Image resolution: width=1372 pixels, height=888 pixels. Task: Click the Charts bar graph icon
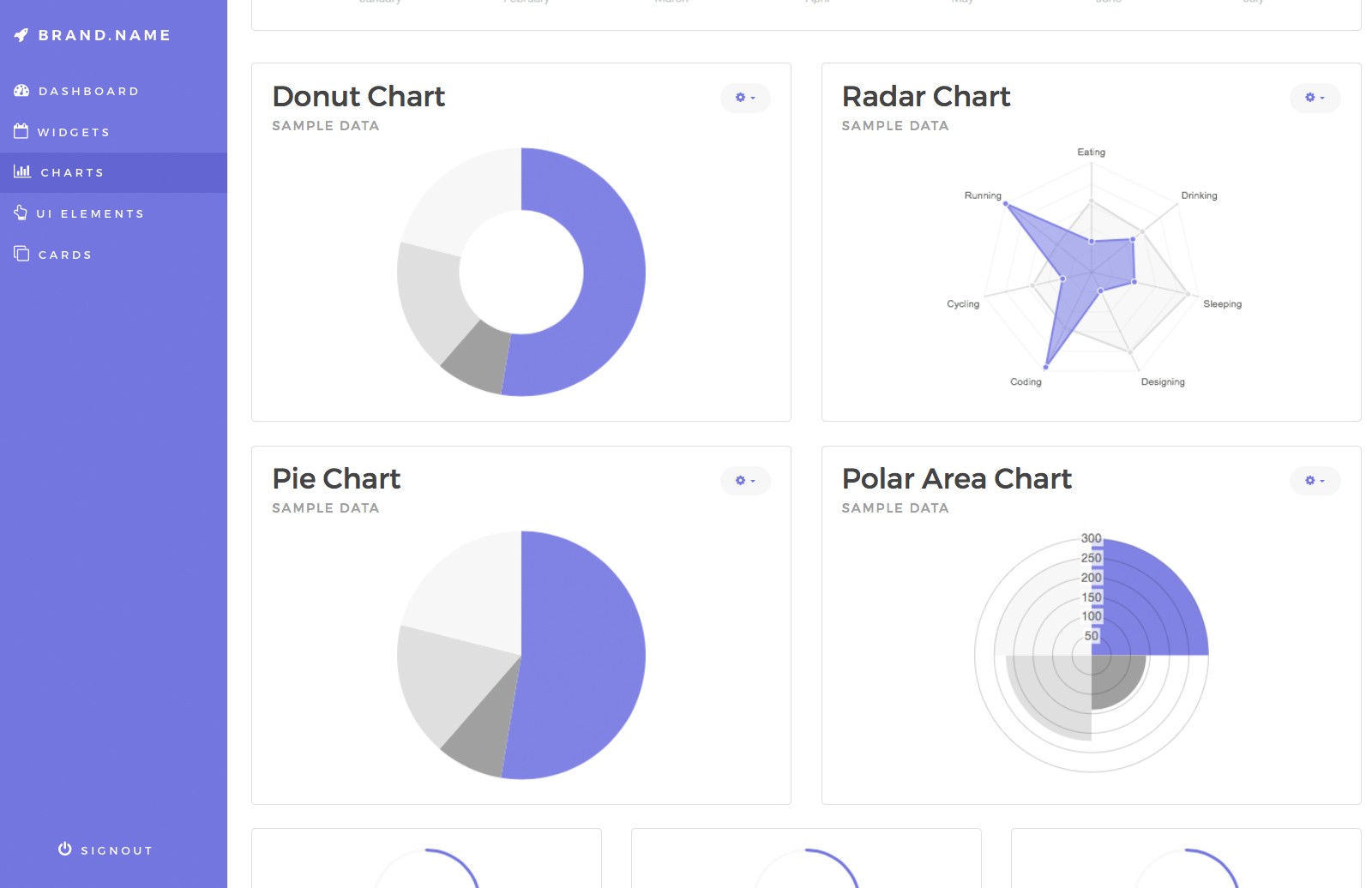pos(22,171)
